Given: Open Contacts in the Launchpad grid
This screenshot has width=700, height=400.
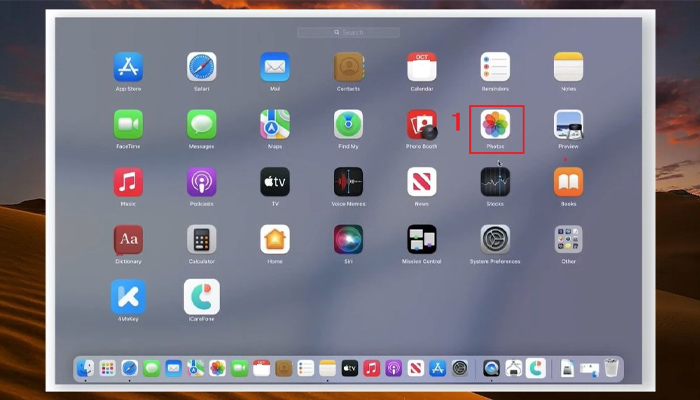Looking at the screenshot, I should (348, 67).
